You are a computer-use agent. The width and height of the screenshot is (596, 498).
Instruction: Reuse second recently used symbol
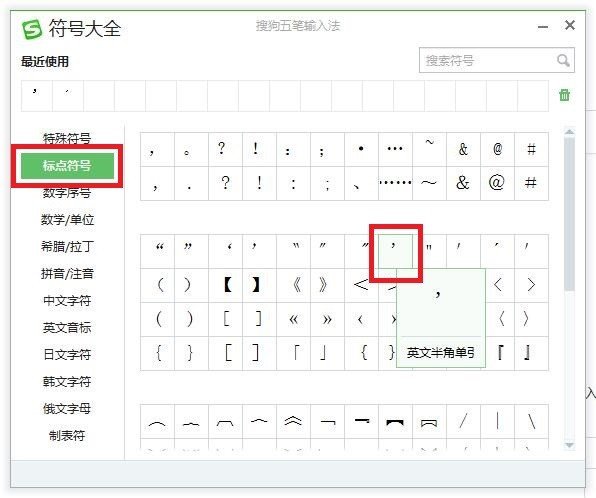point(68,96)
